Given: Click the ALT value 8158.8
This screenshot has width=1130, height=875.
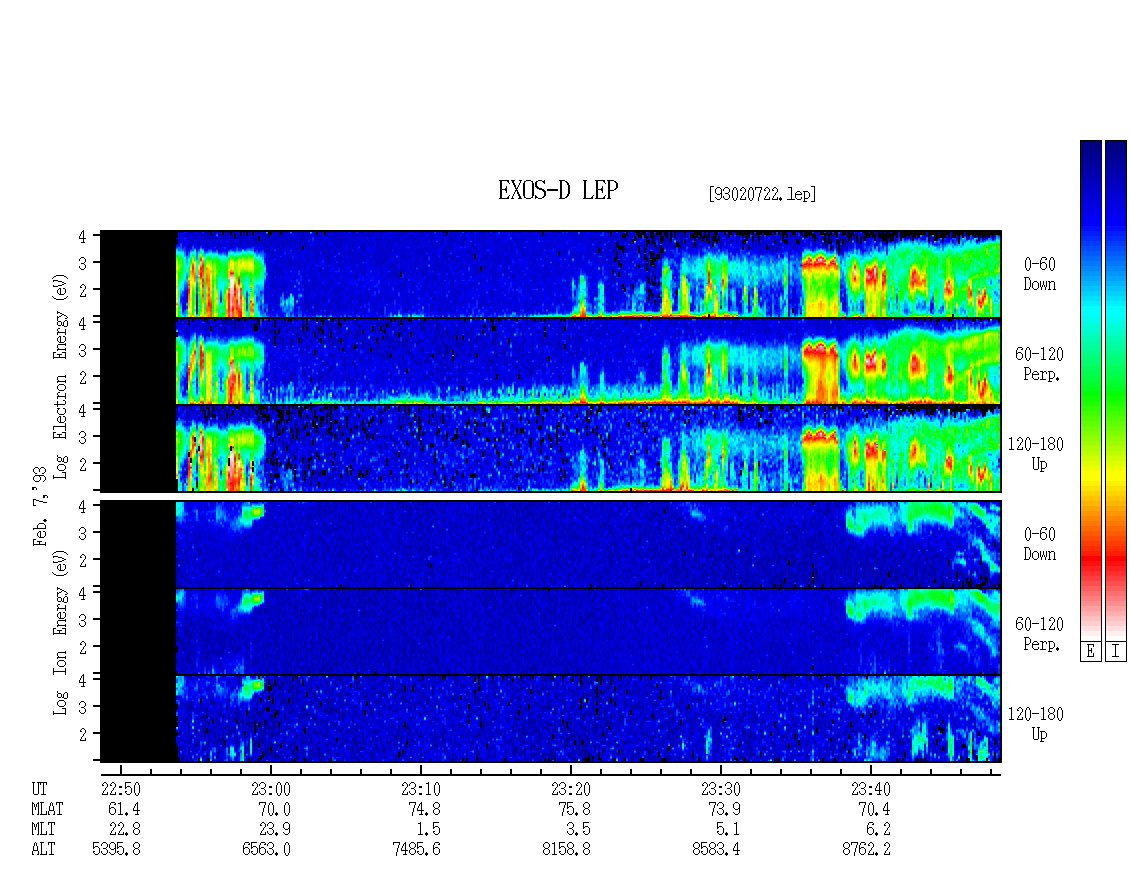Looking at the screenshot, I should (566, 850).
